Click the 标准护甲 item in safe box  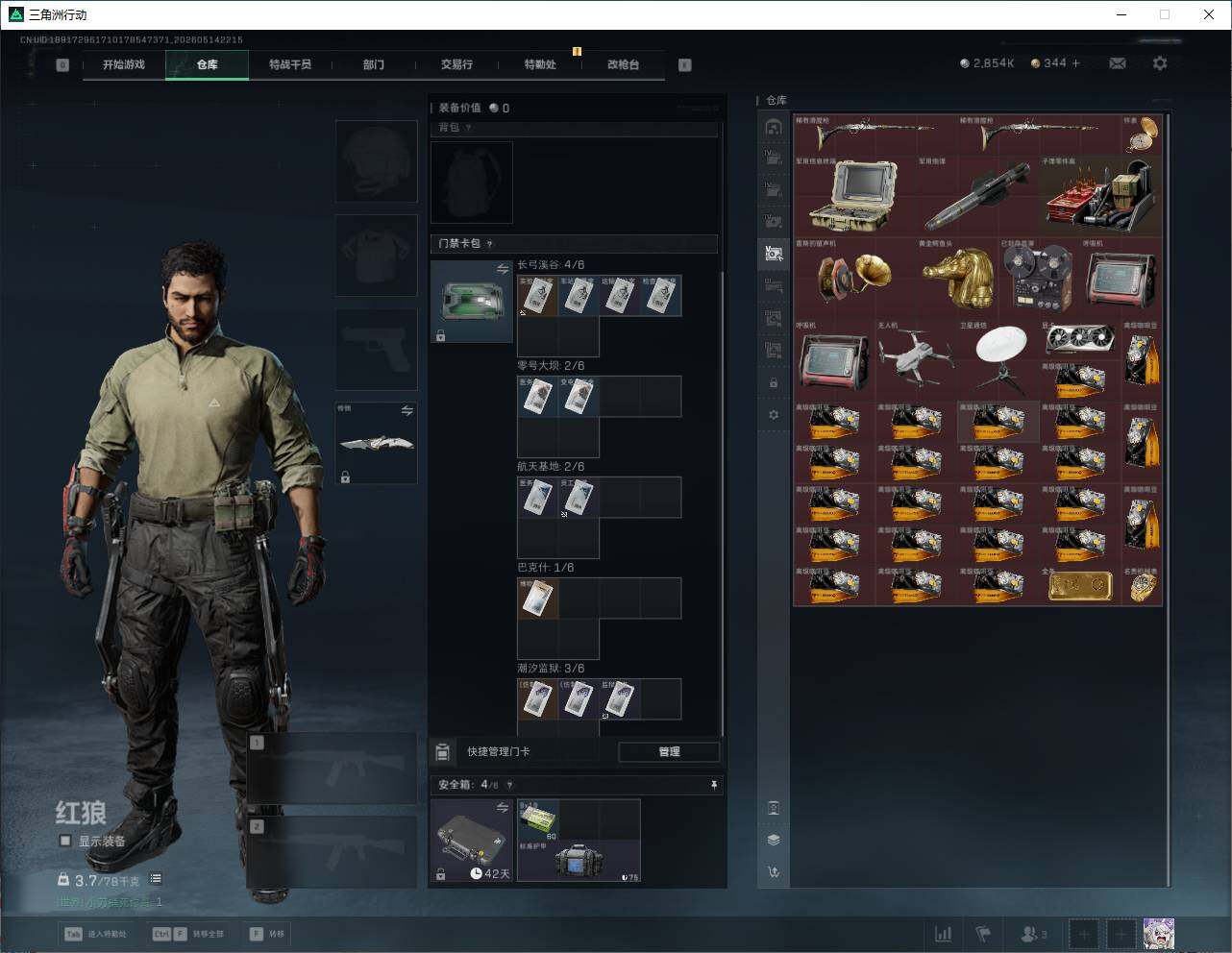coord(579,861)
